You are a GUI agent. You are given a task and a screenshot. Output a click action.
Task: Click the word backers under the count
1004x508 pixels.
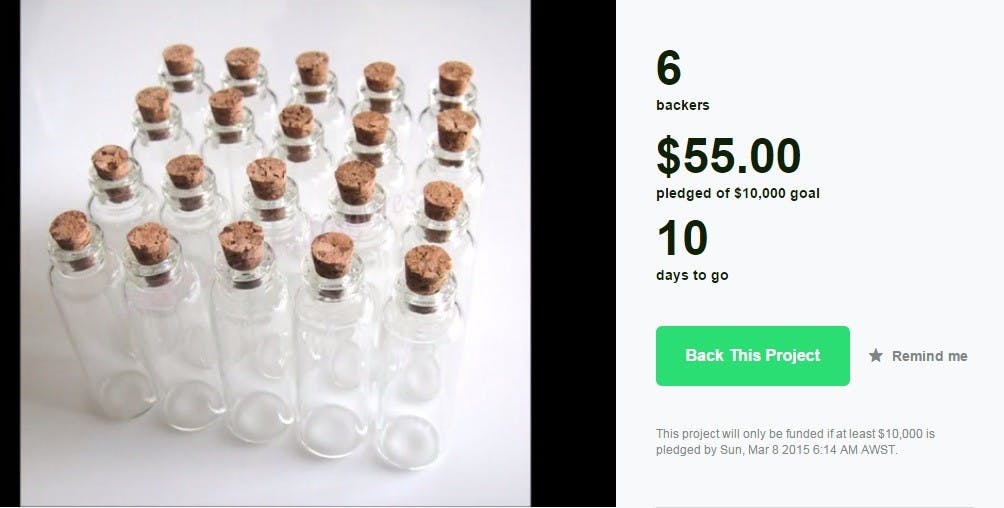click(683, 105)
